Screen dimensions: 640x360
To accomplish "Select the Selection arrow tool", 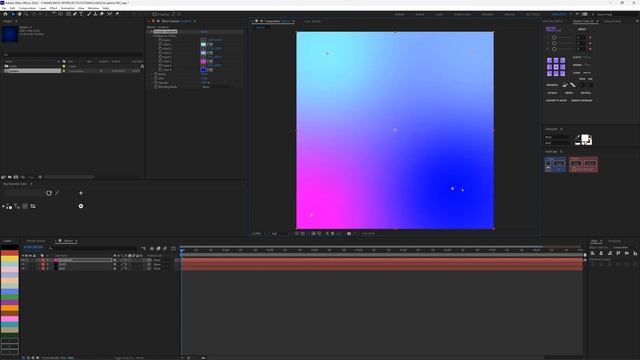I will pos(13,14).
